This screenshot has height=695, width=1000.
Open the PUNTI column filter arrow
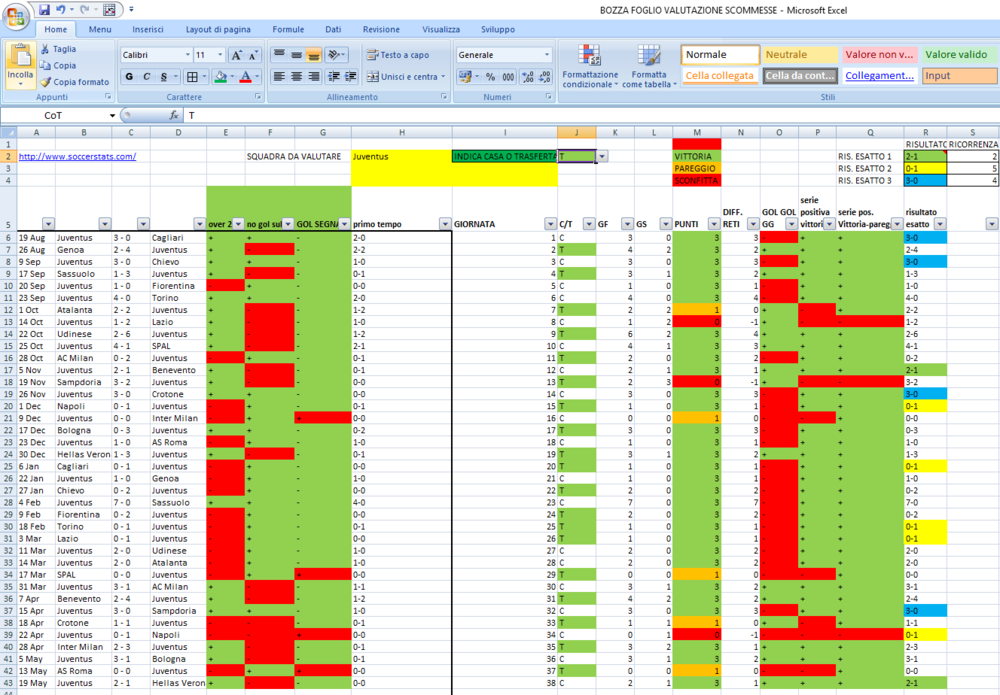pos(714,224)
